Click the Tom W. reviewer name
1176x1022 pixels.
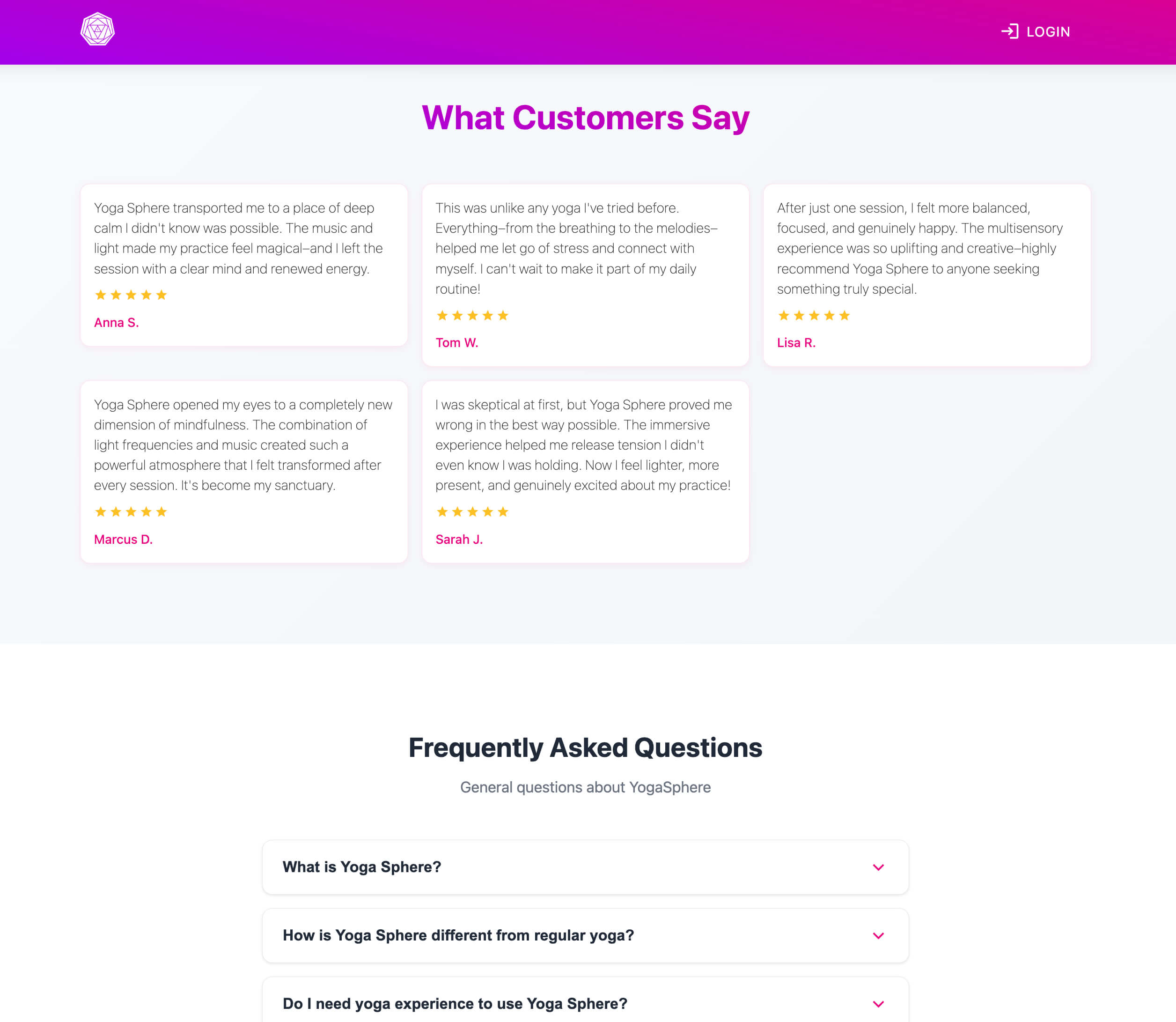pyautogui.click(x=456, y=343)
